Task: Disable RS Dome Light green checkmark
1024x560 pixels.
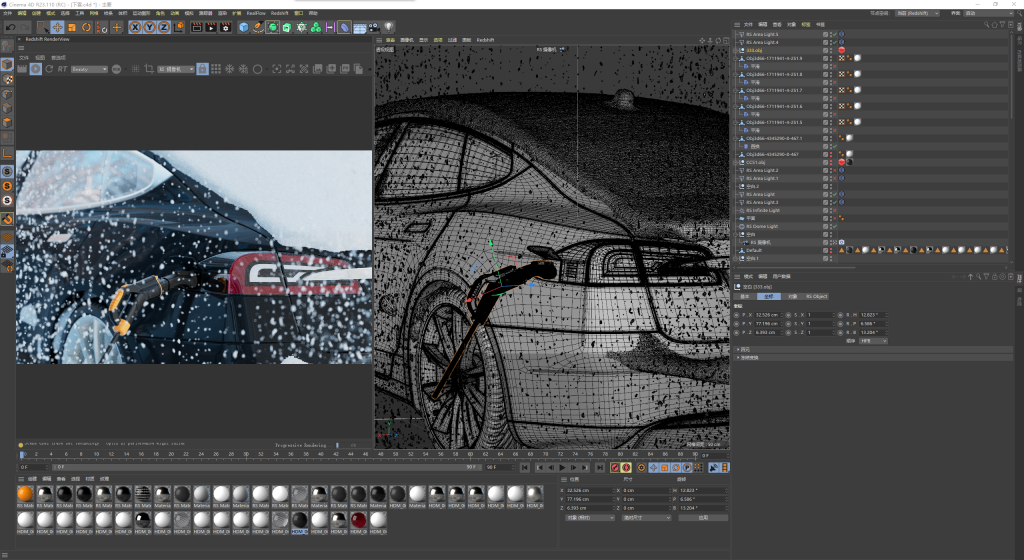Action: 835,226
